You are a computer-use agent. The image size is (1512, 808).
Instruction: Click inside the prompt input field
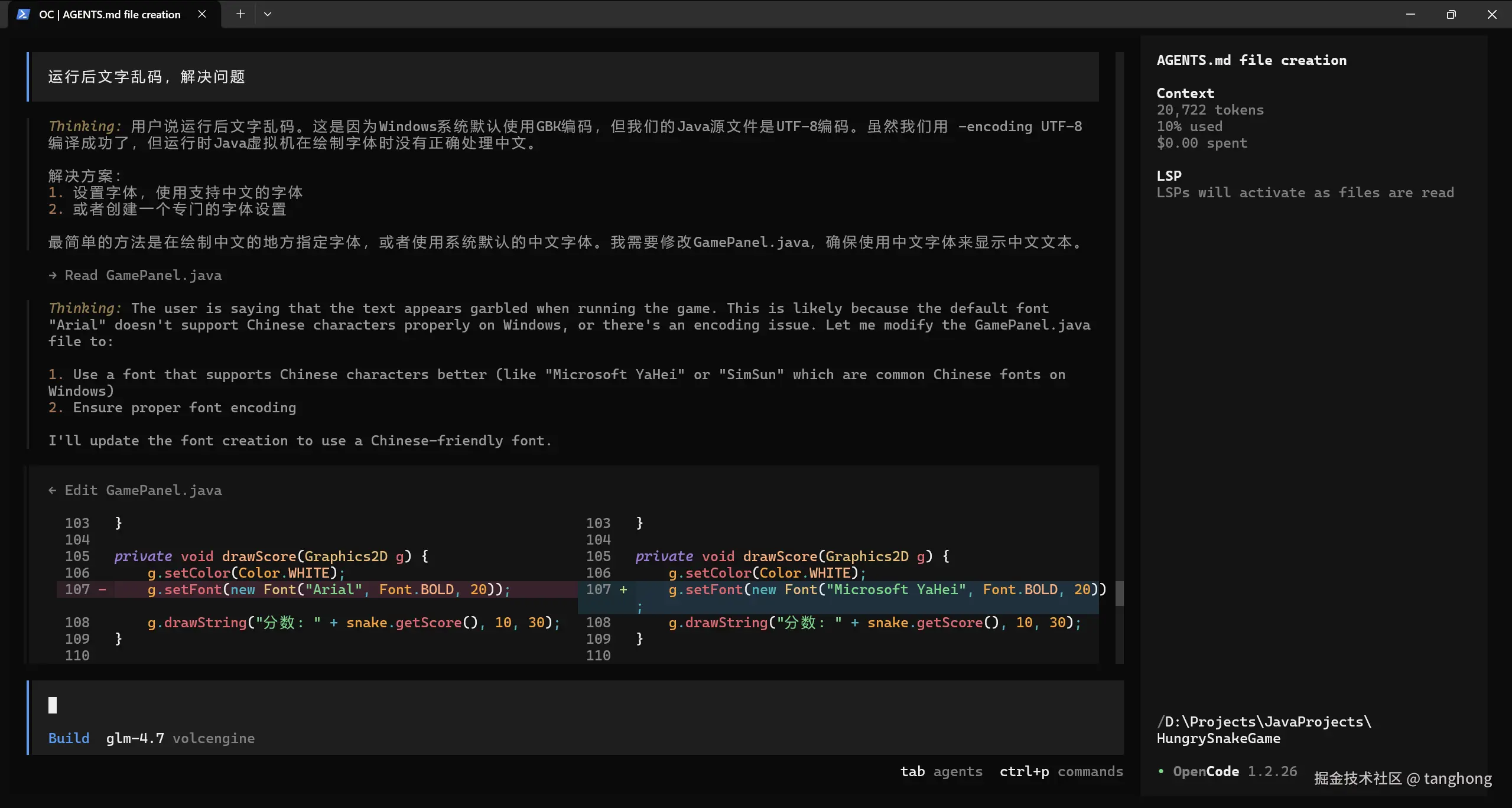(x=532, y=705)
